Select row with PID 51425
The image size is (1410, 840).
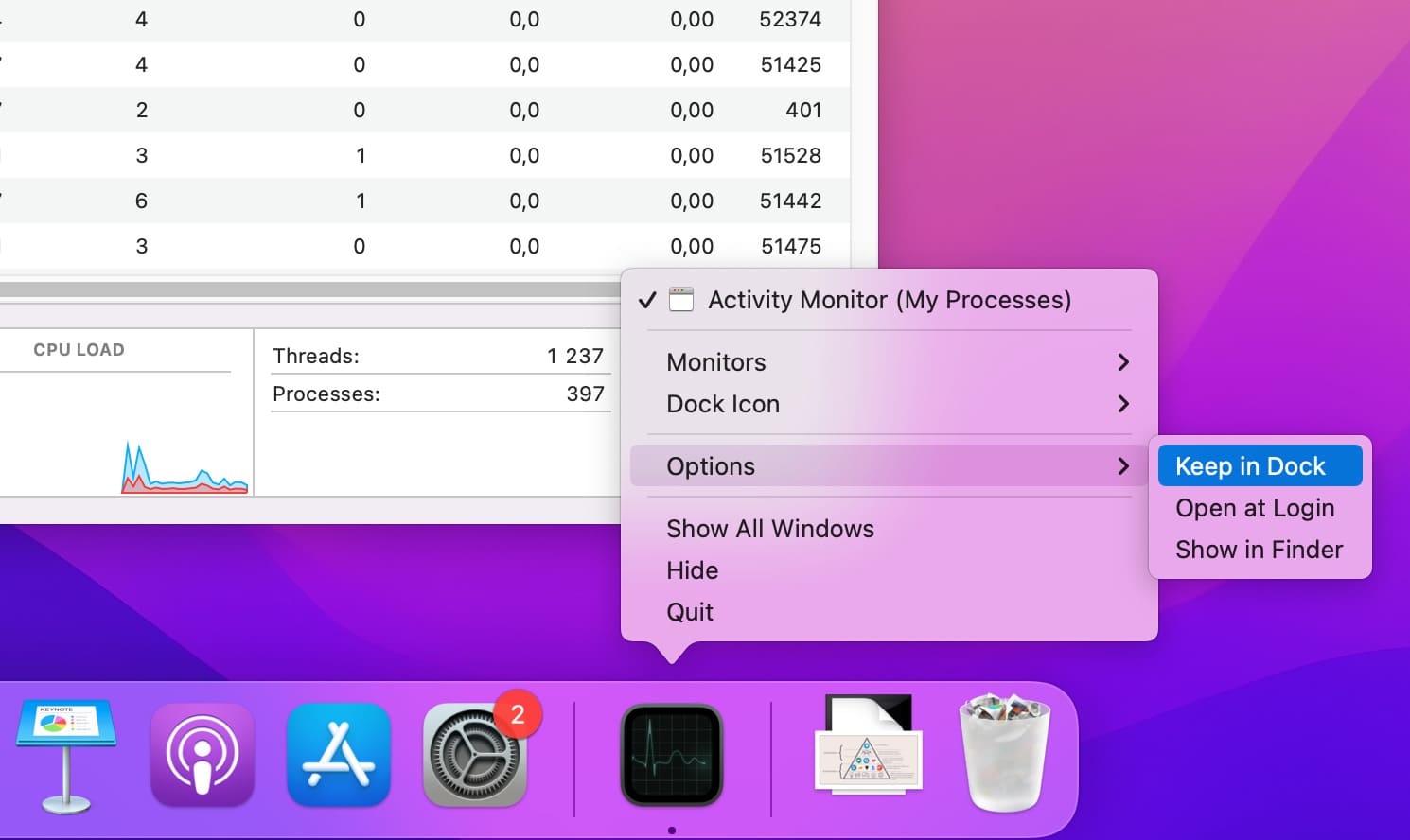pos(425,64)
